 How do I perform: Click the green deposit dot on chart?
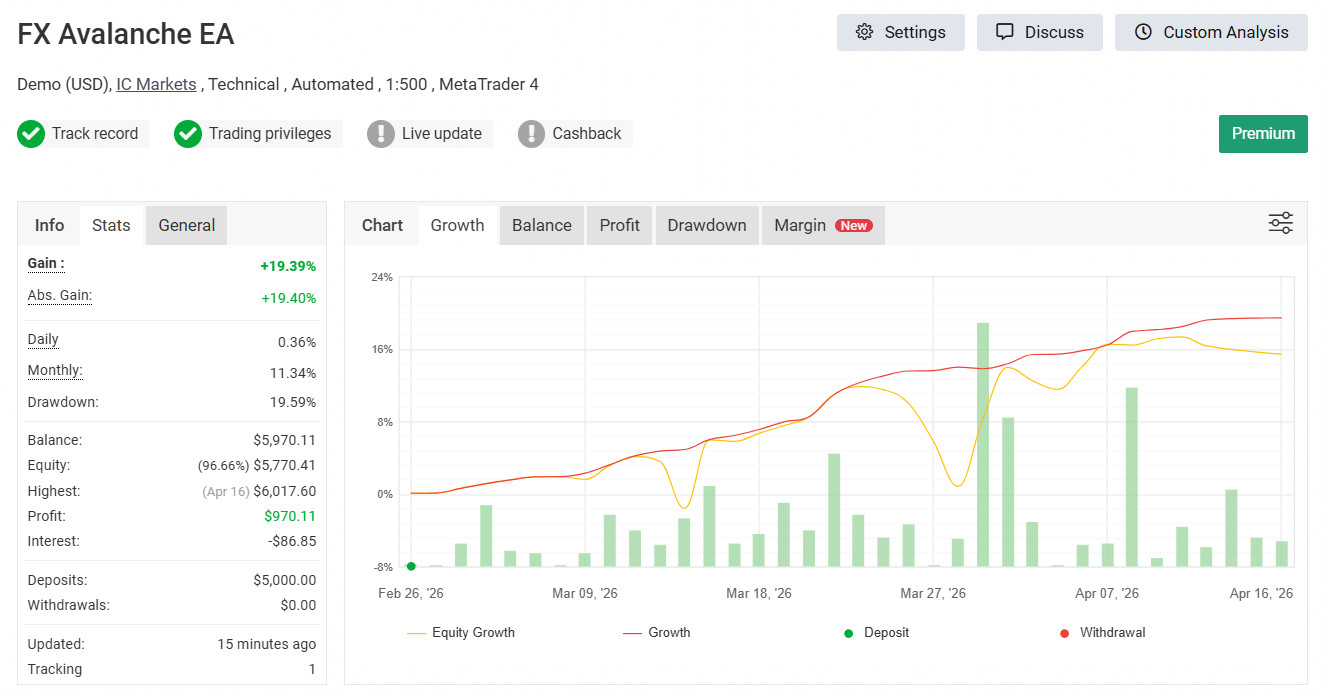coord(411,566)
